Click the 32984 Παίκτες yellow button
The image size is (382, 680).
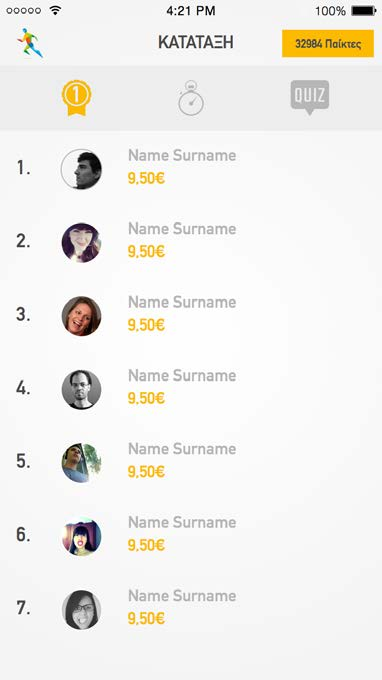(328, 43)
